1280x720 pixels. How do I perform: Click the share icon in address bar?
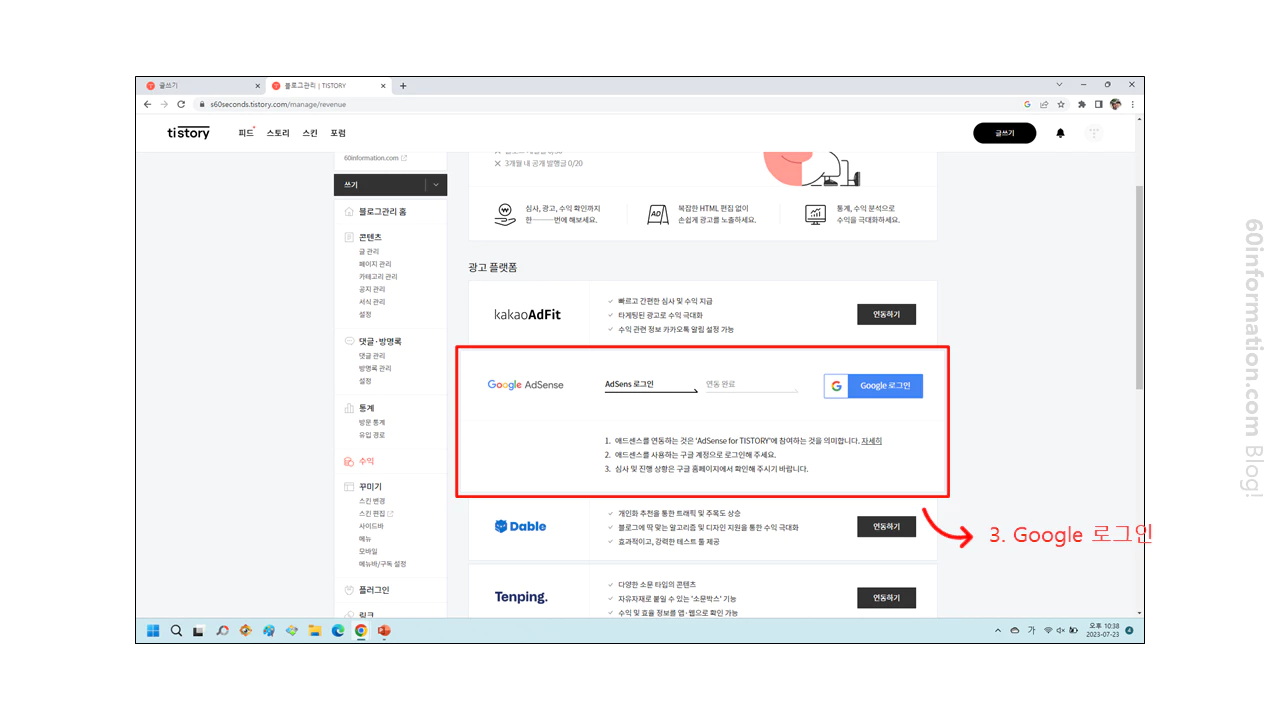1044,104
